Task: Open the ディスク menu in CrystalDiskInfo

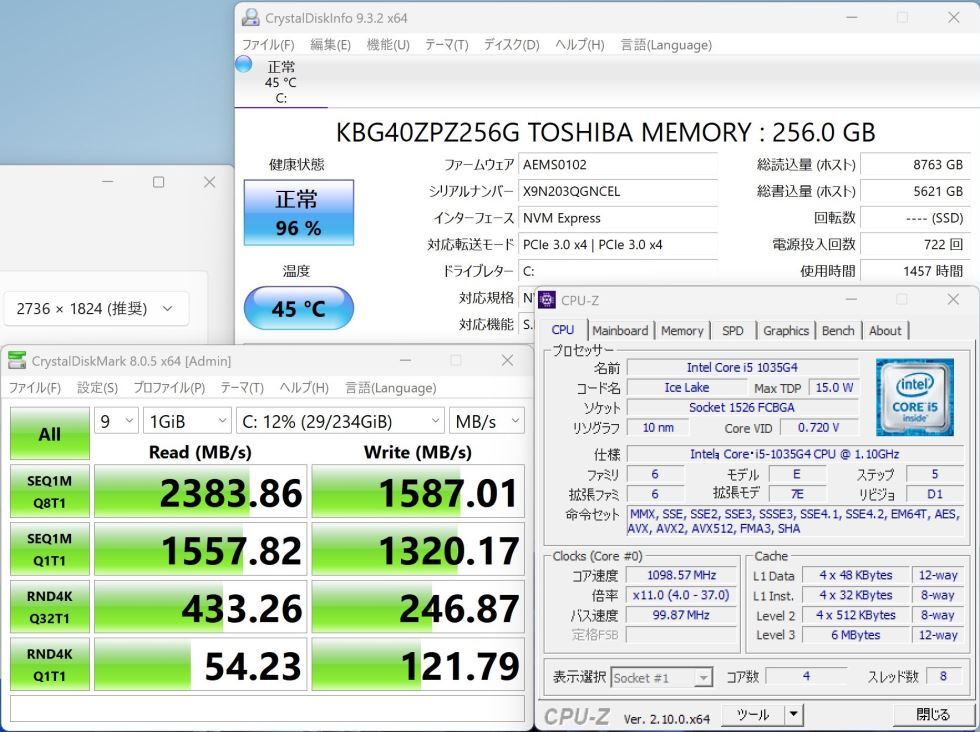Action: 514,45
